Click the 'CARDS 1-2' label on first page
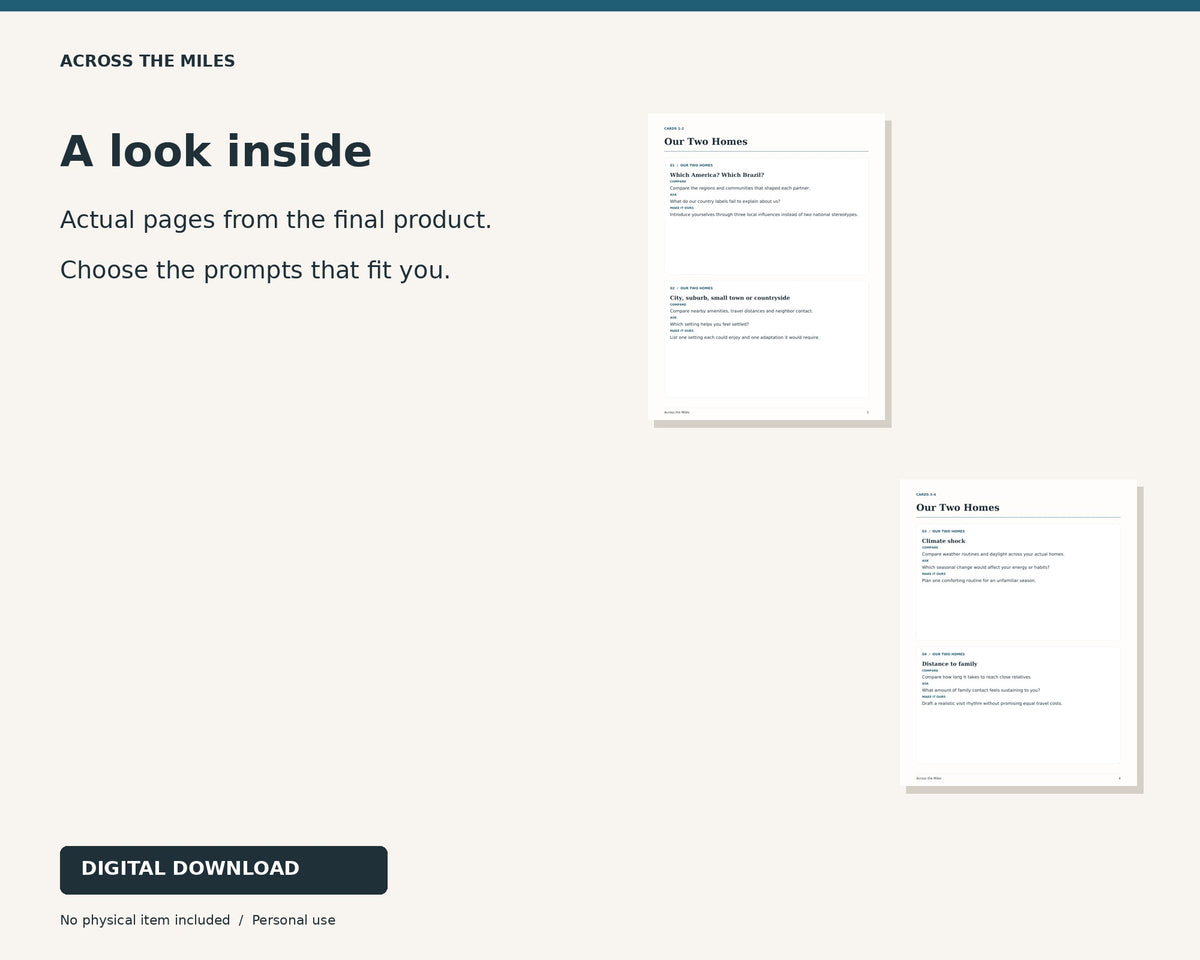The width and height of the screenshot is (1200, 960). [674, 128]
